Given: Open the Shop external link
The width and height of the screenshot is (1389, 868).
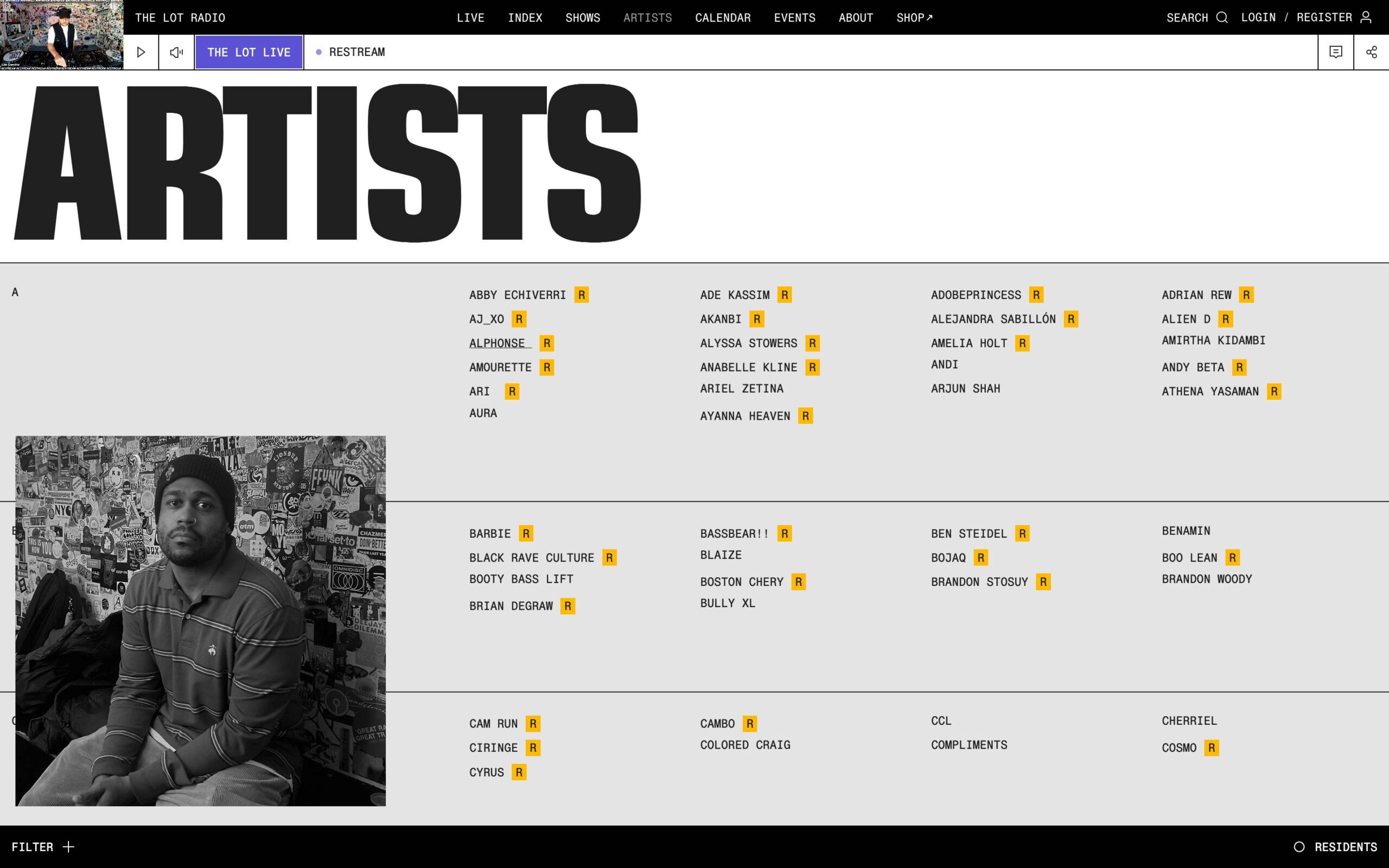Looking at the screenshot, I should (914, 18).
